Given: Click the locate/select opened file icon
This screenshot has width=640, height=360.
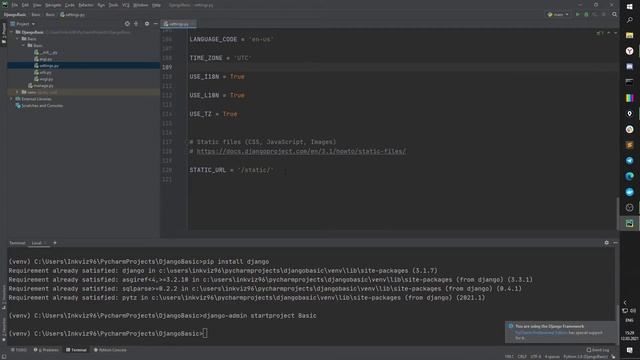Looking at the screenshot, I should pos(127,24).
